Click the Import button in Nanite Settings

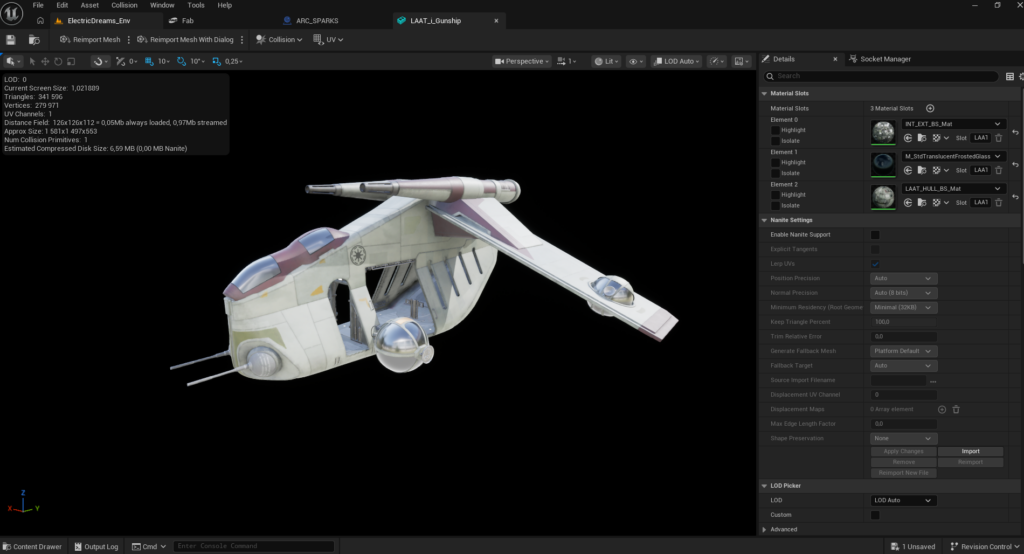970,451
